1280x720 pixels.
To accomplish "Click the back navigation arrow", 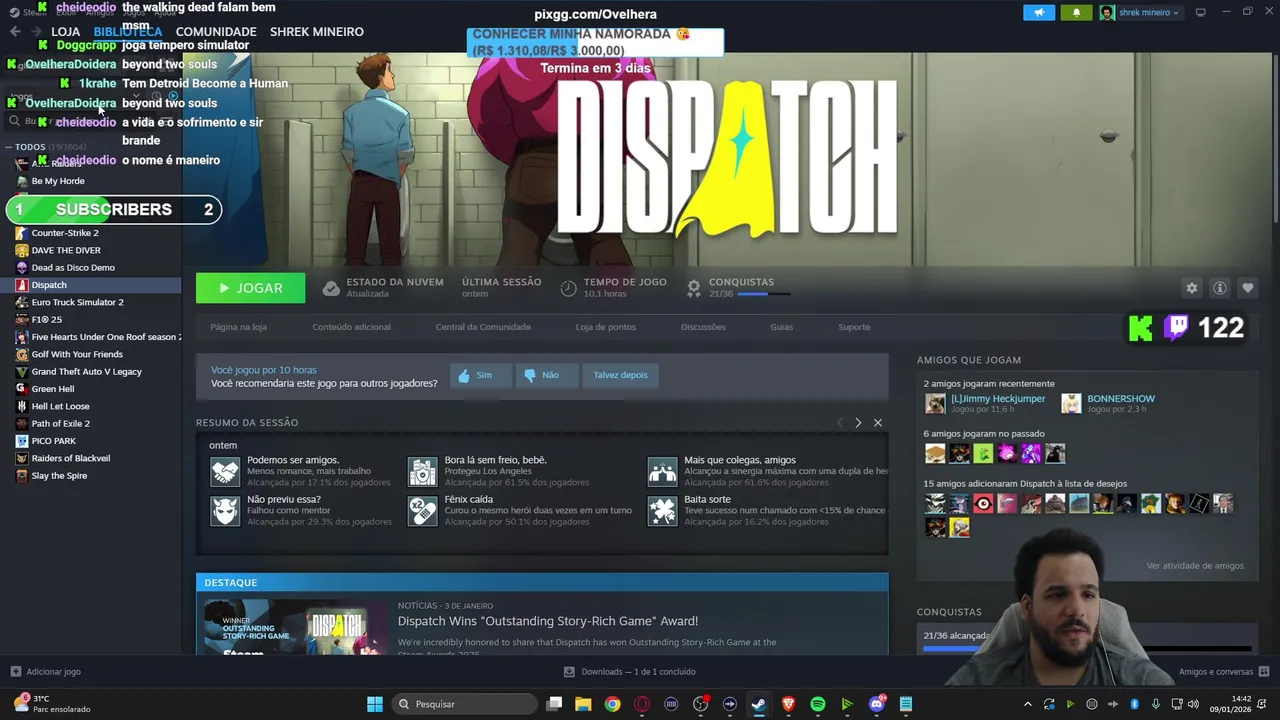I will coord(15,32).
